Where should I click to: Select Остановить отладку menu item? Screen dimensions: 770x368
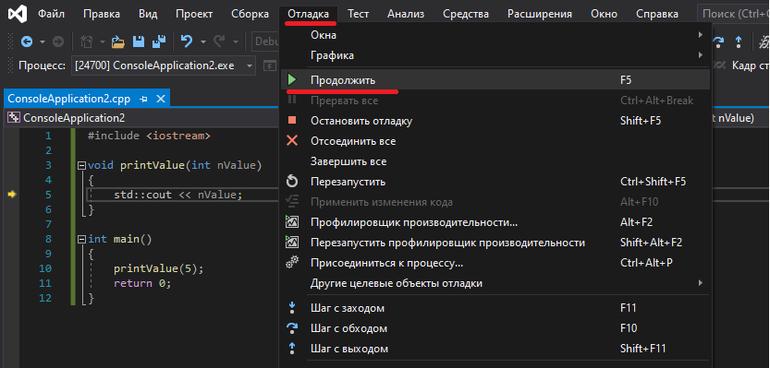(x=495, y=121)
